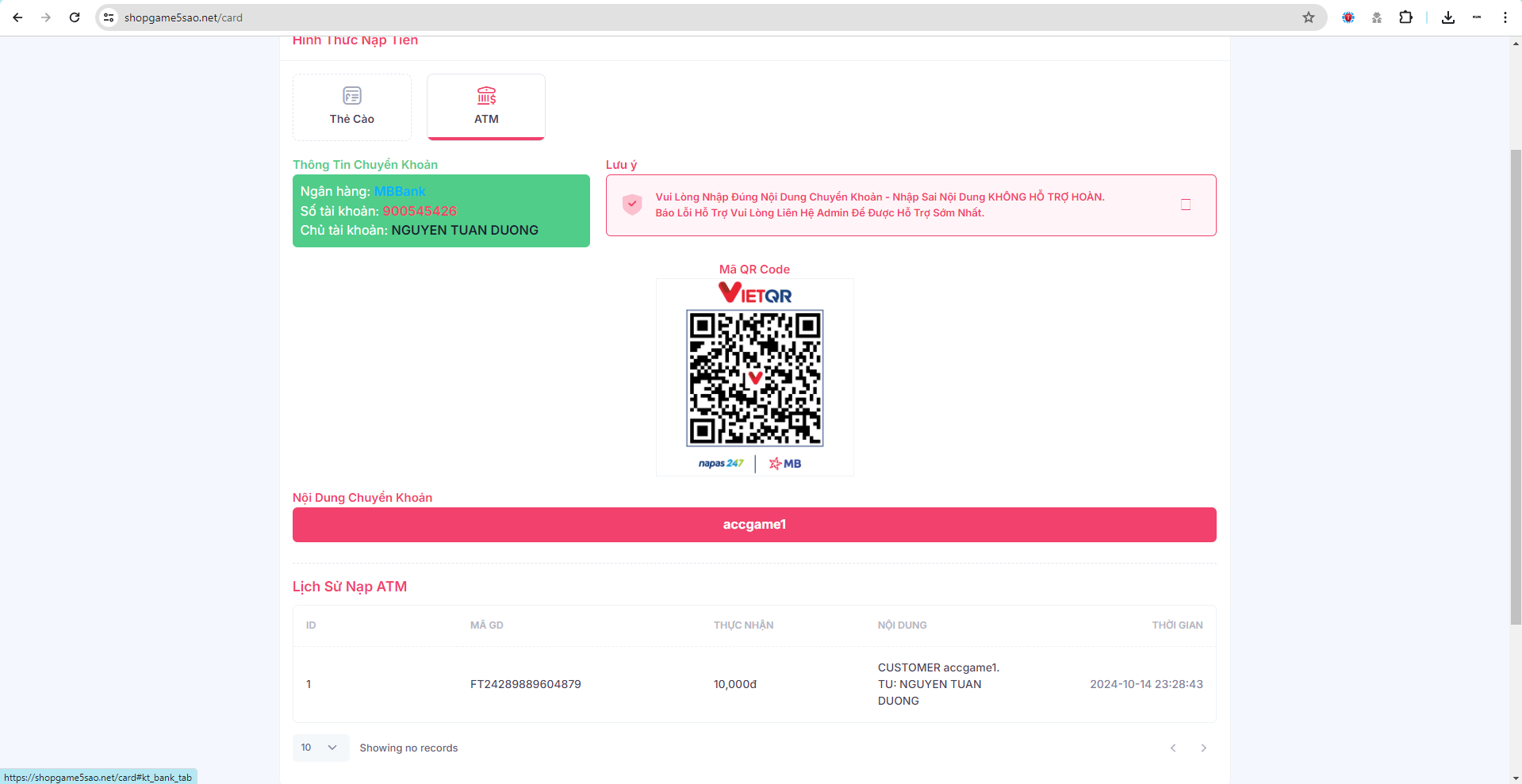
Task: Open the gray spy figure extension
Action: tap(1377, 17)
